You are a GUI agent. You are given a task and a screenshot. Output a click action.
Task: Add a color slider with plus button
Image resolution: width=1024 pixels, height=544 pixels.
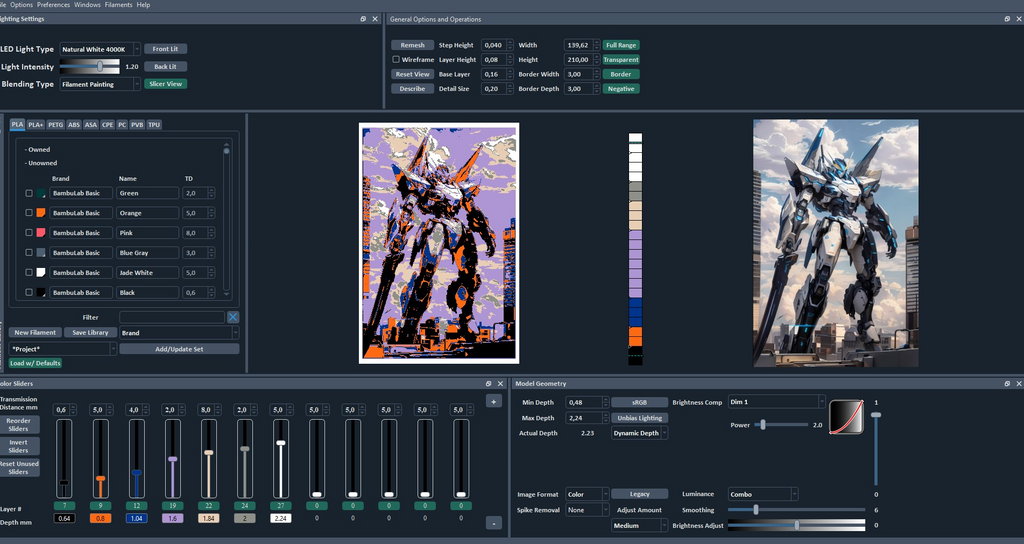click(493, 402)
